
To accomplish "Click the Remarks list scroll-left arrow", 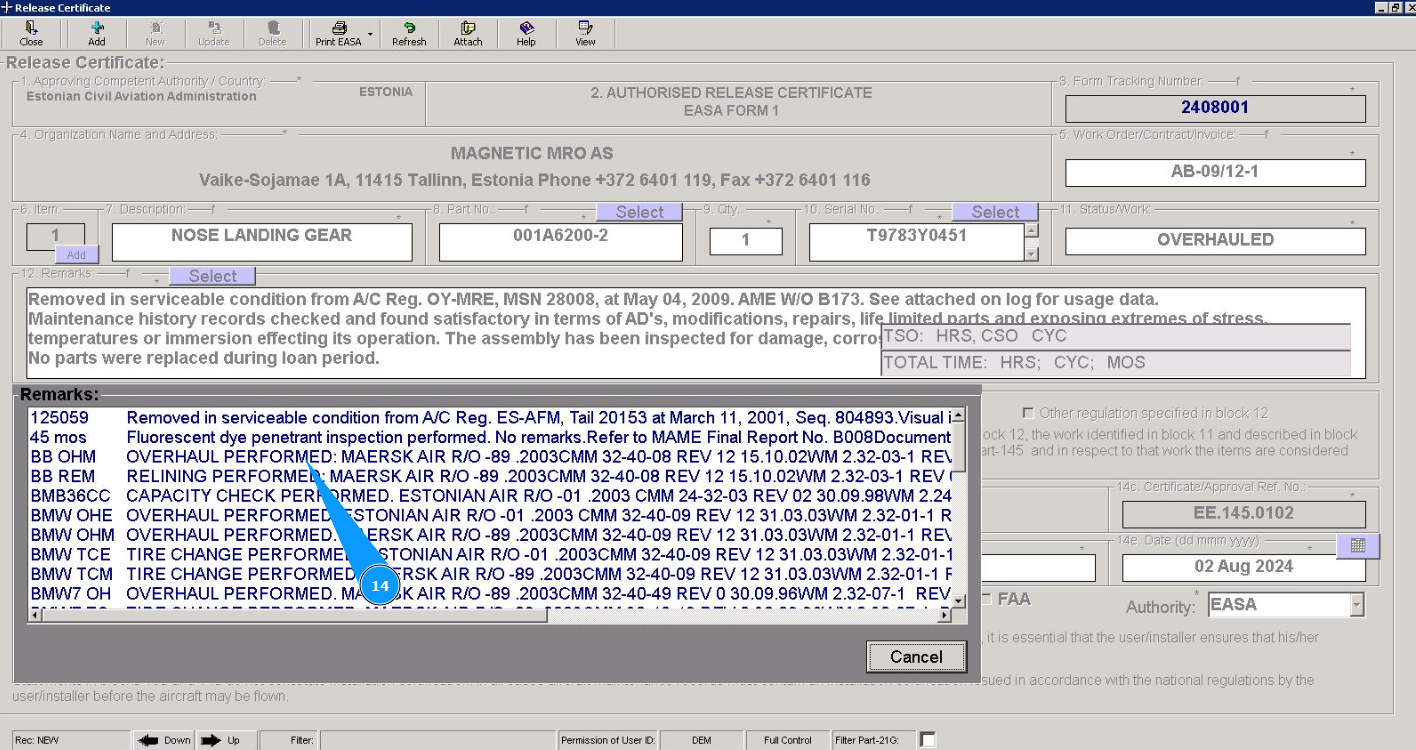I will 37,615.
